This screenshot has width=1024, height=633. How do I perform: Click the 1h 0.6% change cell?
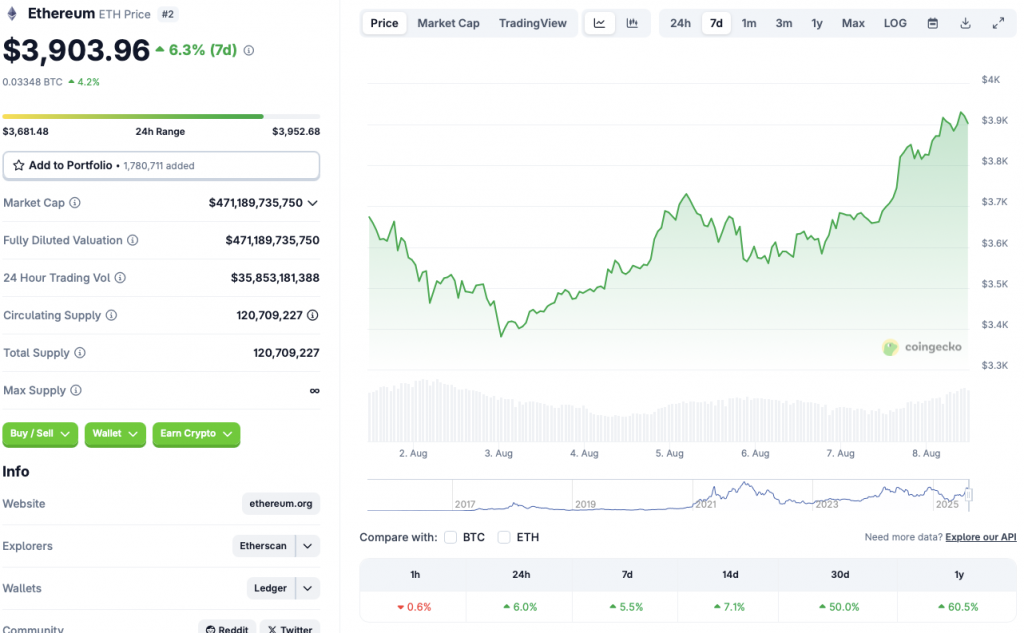coord(415,607)
